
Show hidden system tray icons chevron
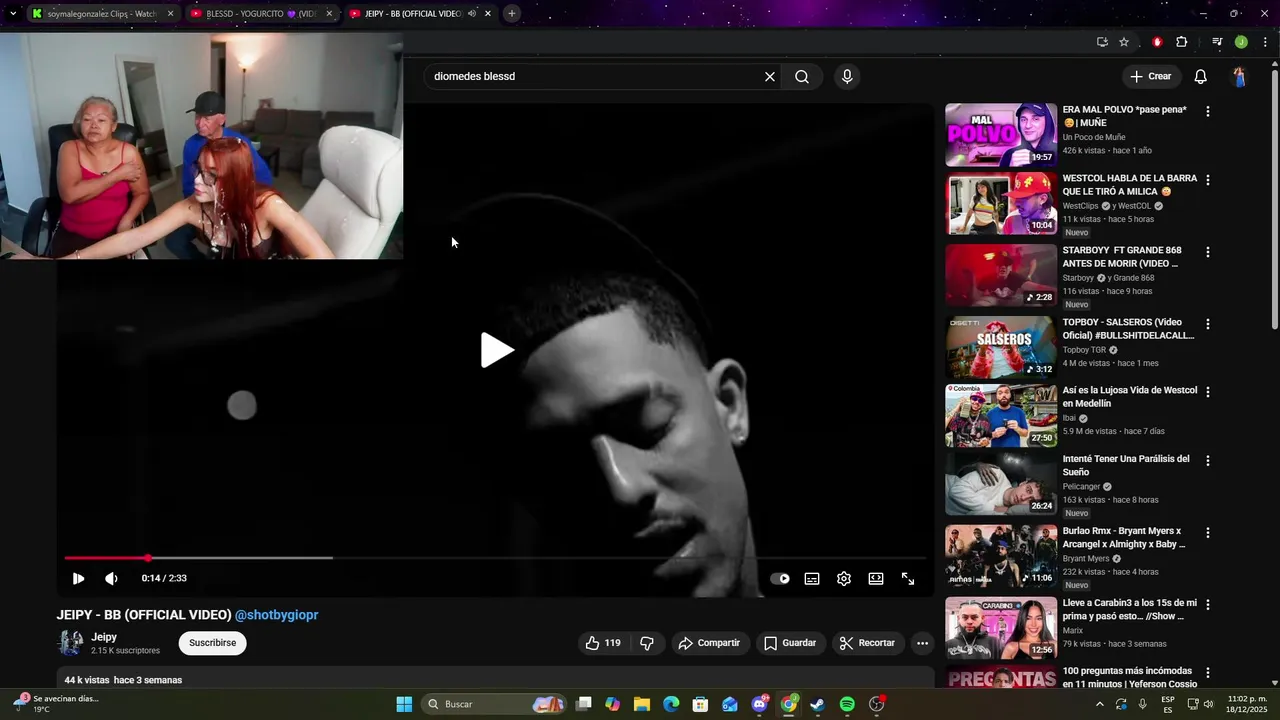[x=1100, y=704]
